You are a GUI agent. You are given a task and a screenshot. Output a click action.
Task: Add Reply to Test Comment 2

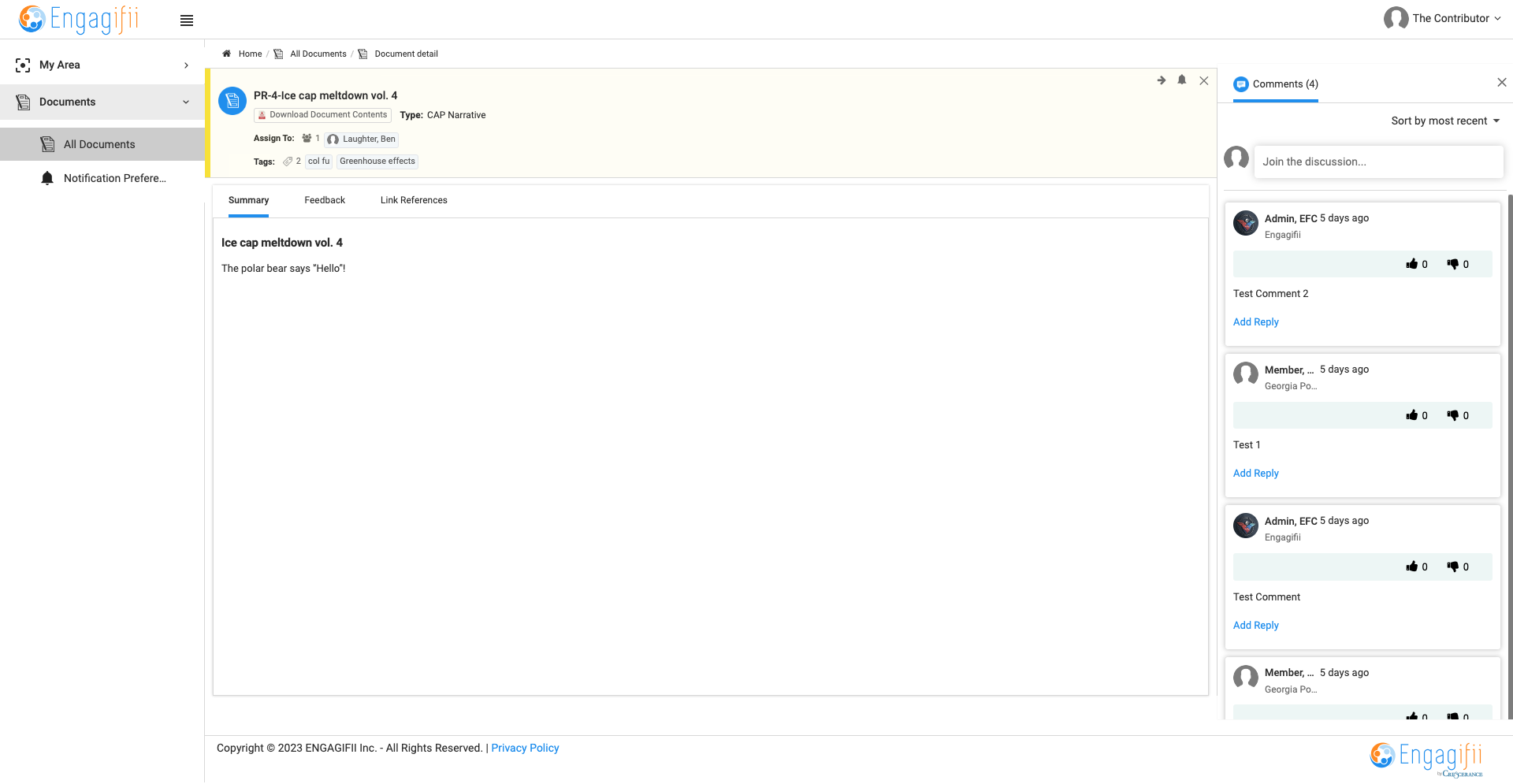(1256, 321)
